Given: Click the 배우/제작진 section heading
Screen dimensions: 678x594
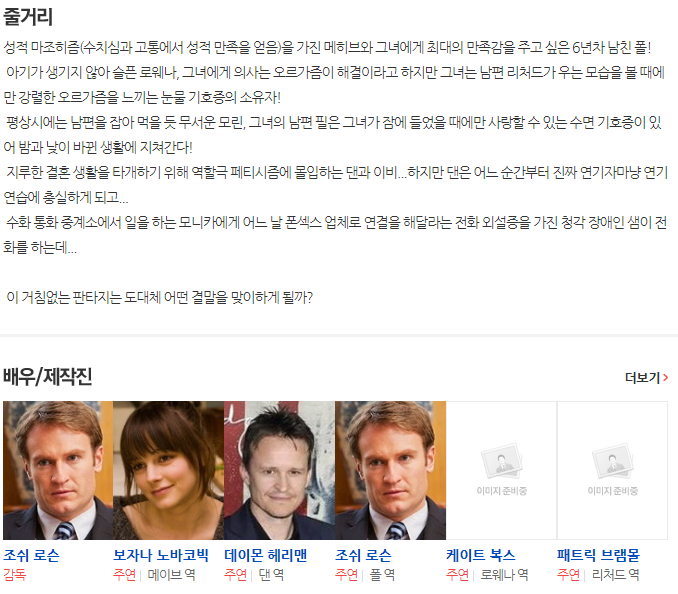Looking at the screenshot, I should (x=48, y=377).
